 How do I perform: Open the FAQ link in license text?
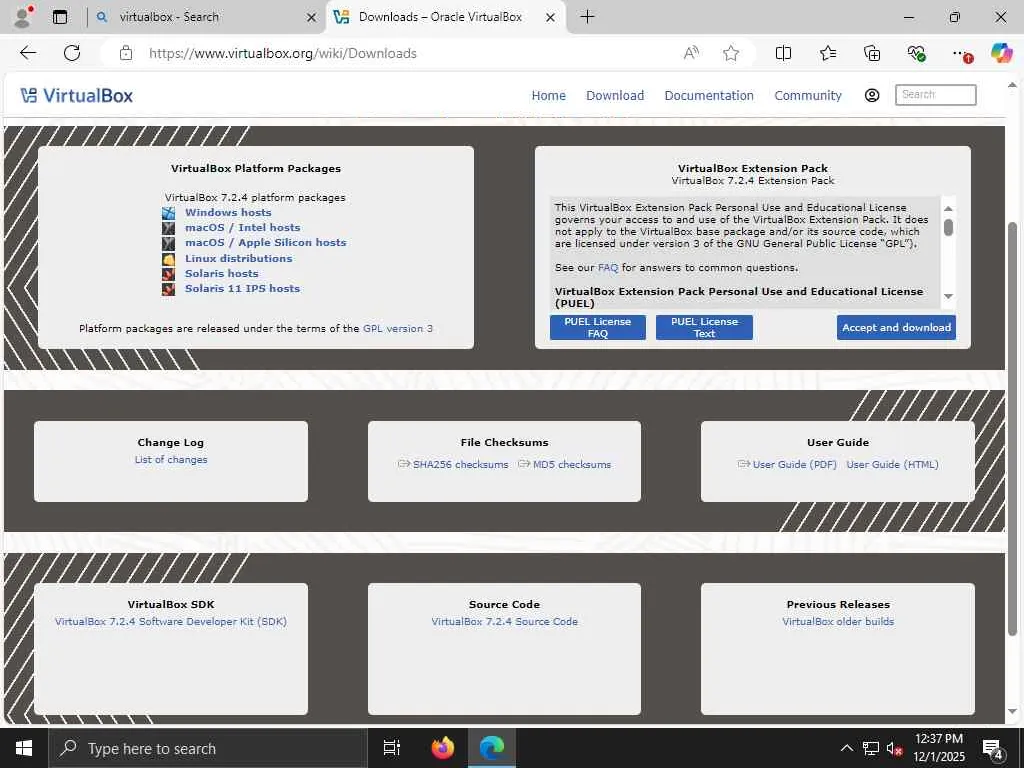(x=608, y=268)
